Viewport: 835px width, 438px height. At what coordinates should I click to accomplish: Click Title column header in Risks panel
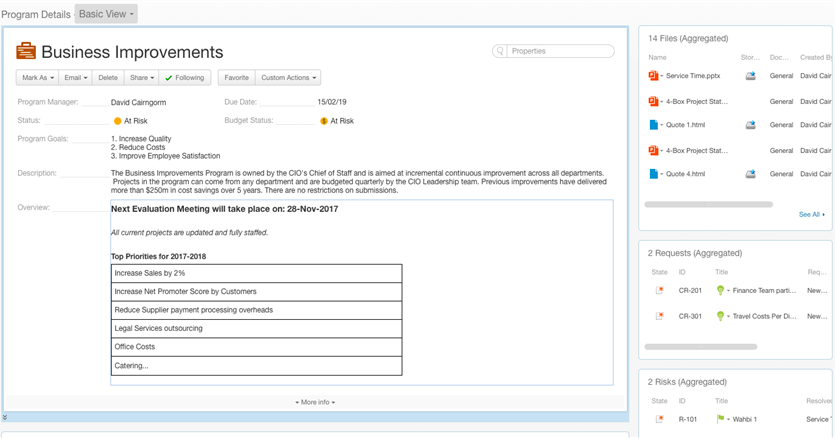[x=722, y=401]
